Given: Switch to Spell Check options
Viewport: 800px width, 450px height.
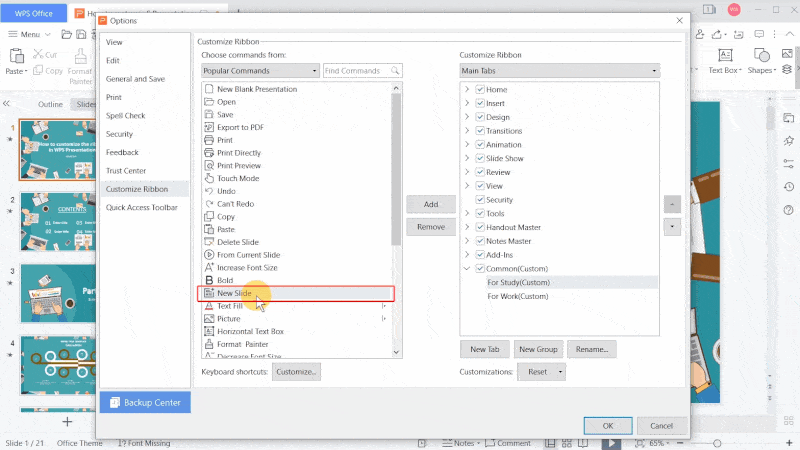Looking at the screenshot, I should (x=126, y=116).
